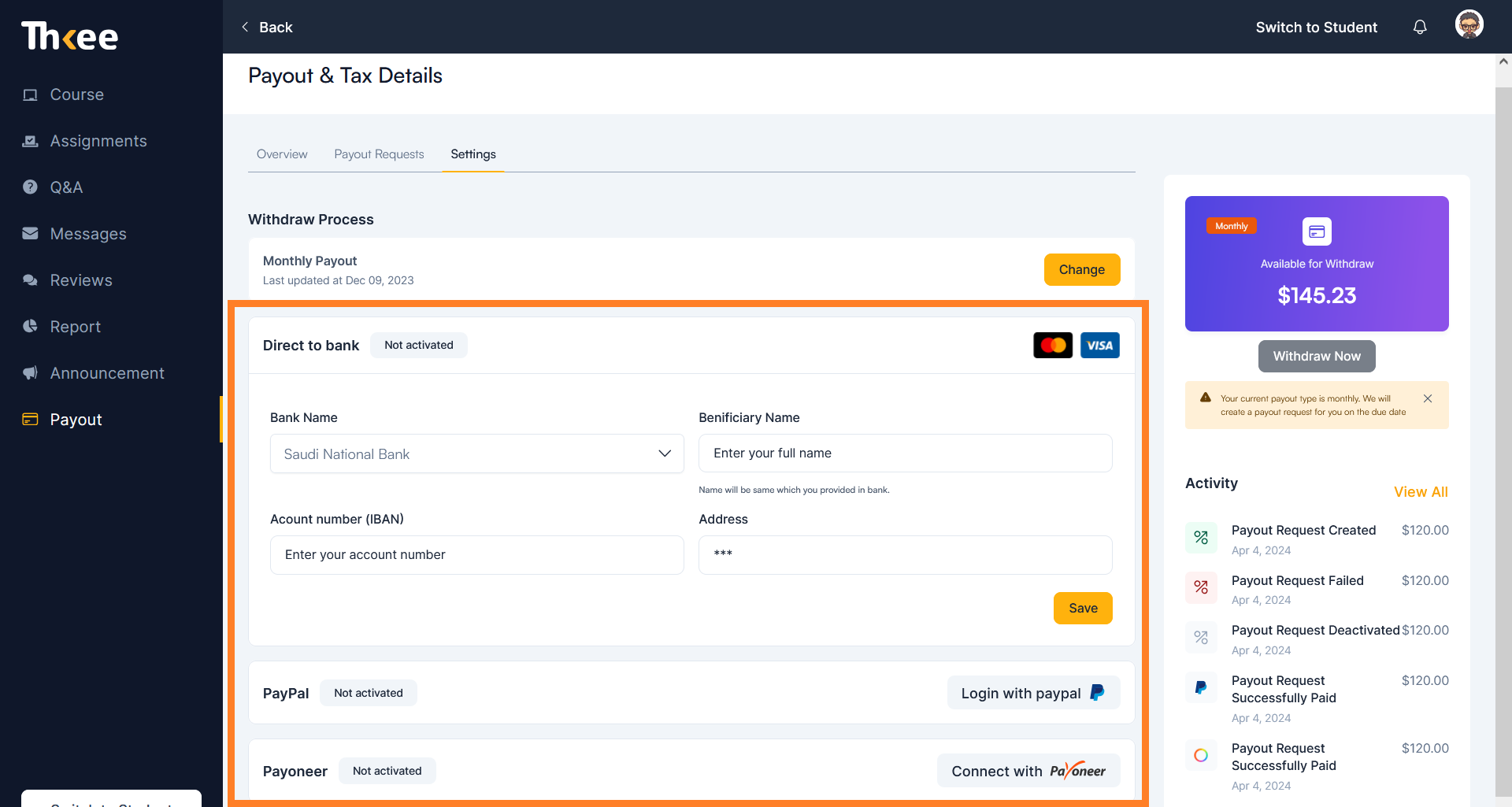Switch to the Overview tab
The image size is (1512, 807).
tap(282, 154)
